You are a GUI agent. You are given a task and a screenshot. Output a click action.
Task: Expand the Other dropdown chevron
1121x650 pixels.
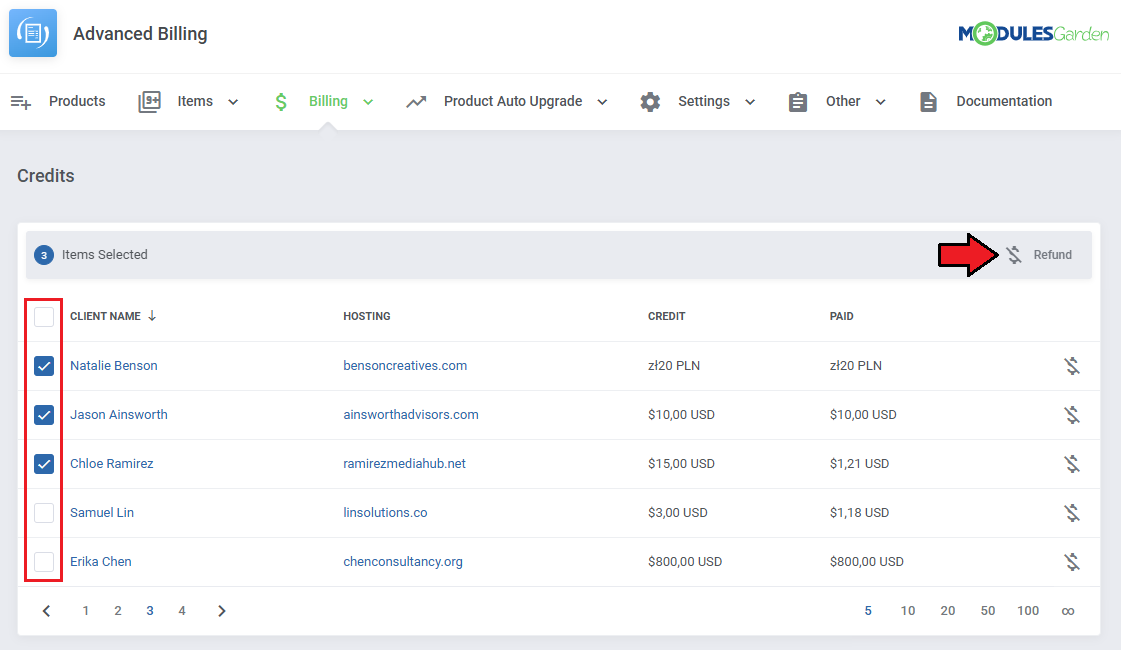tap(881, 102)
